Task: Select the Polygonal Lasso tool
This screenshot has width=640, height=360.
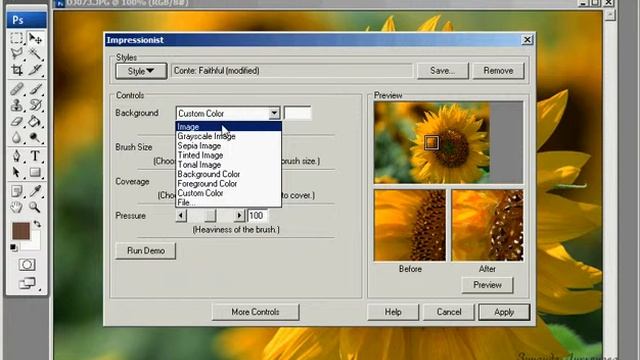Action: click(x=16, y=54)
